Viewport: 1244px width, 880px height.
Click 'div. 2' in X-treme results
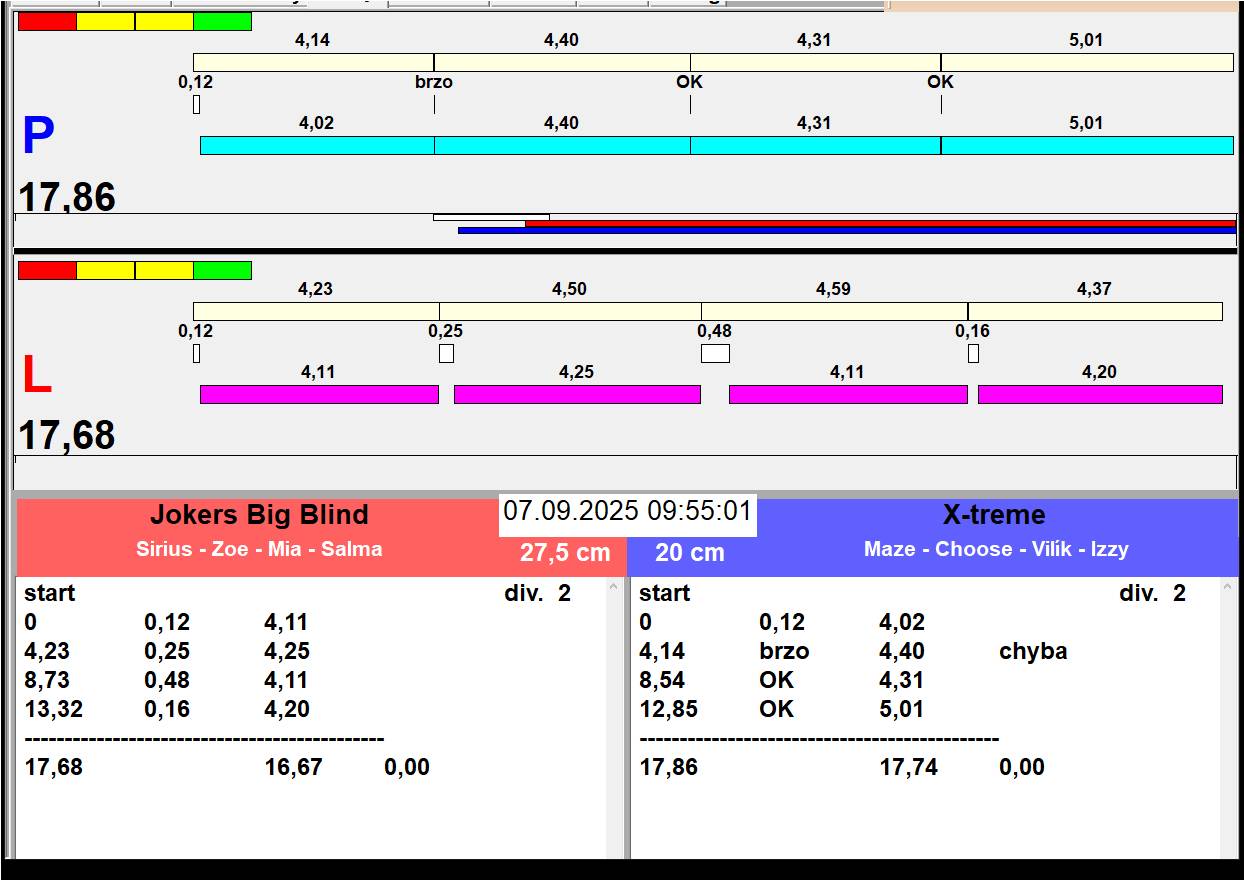point(1153,593)
